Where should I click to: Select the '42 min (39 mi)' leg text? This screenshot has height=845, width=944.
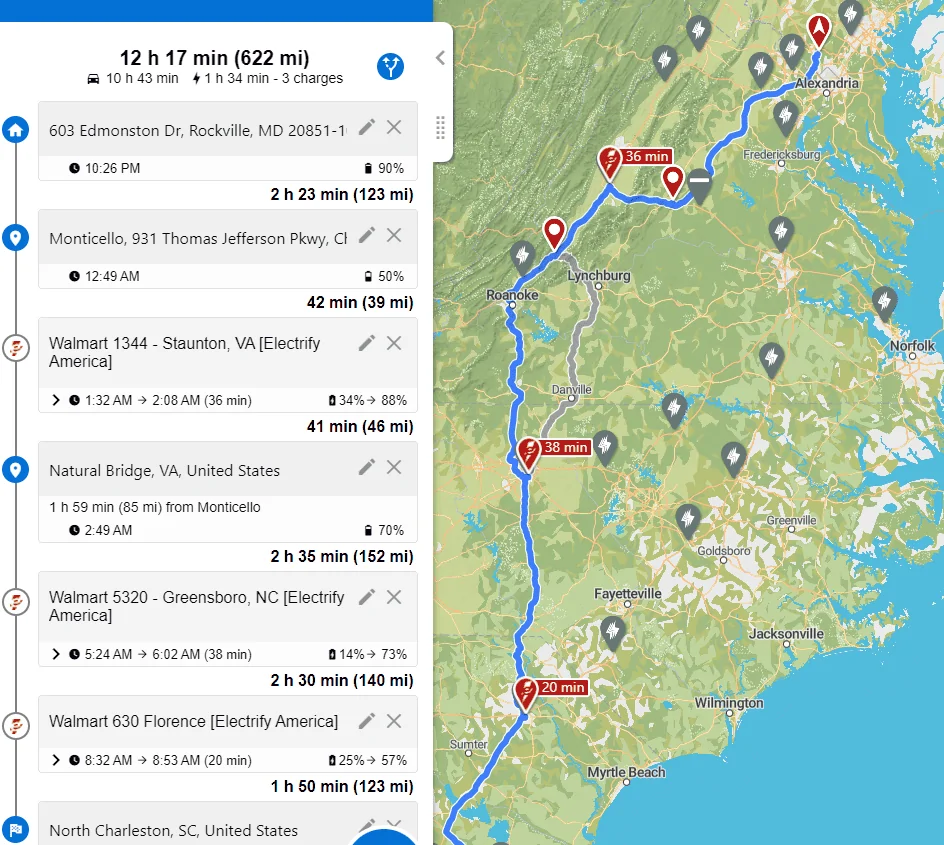tap(360, 302)
